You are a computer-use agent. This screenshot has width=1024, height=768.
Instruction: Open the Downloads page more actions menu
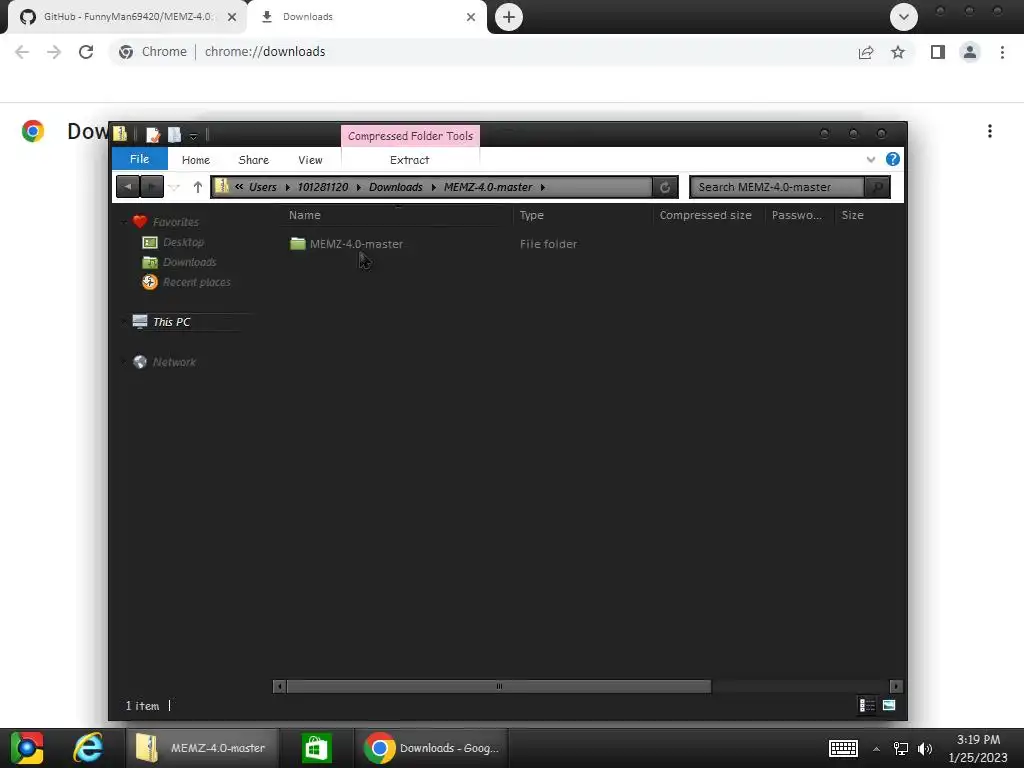990,131
